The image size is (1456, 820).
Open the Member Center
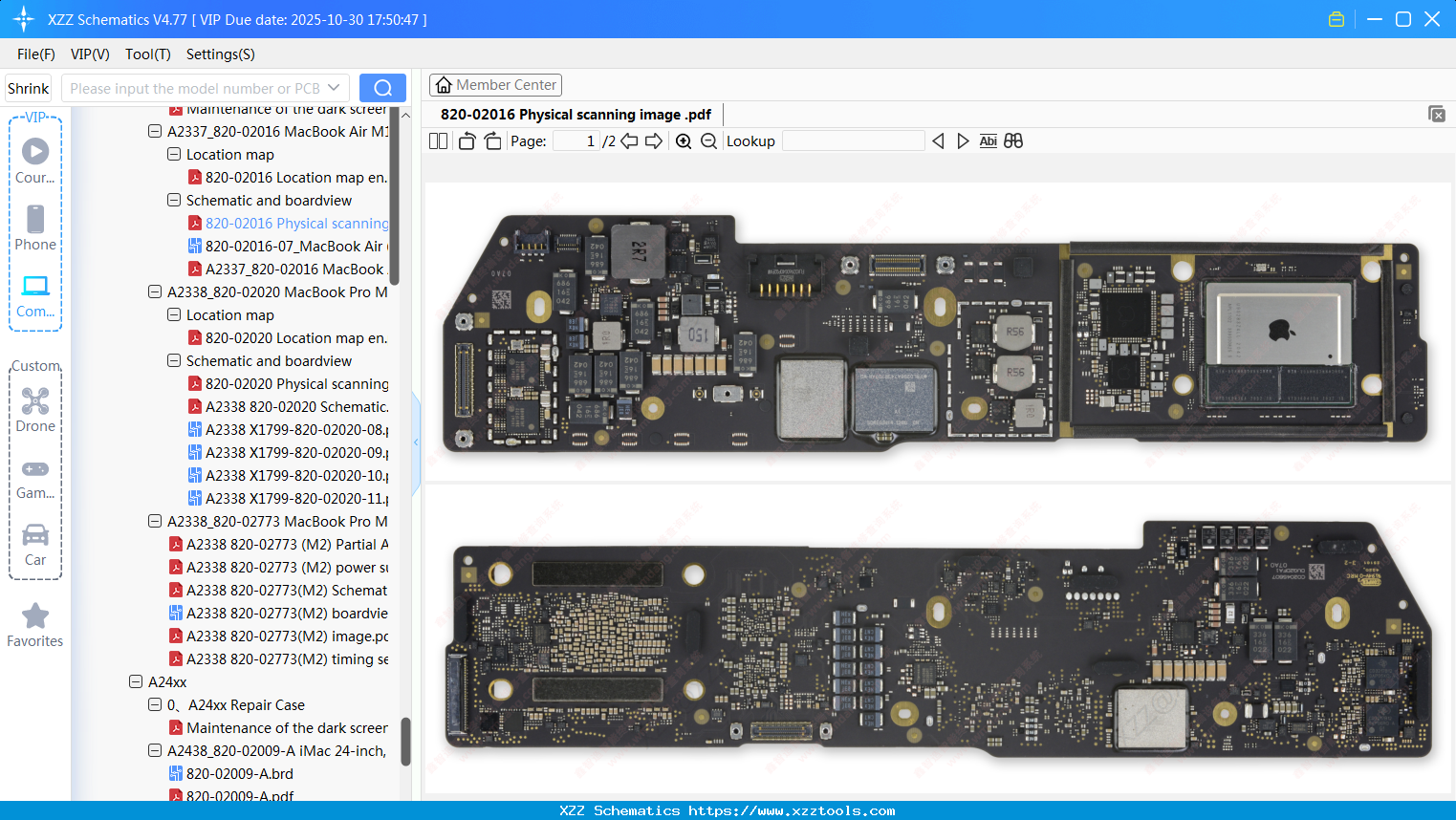point(495,85)
